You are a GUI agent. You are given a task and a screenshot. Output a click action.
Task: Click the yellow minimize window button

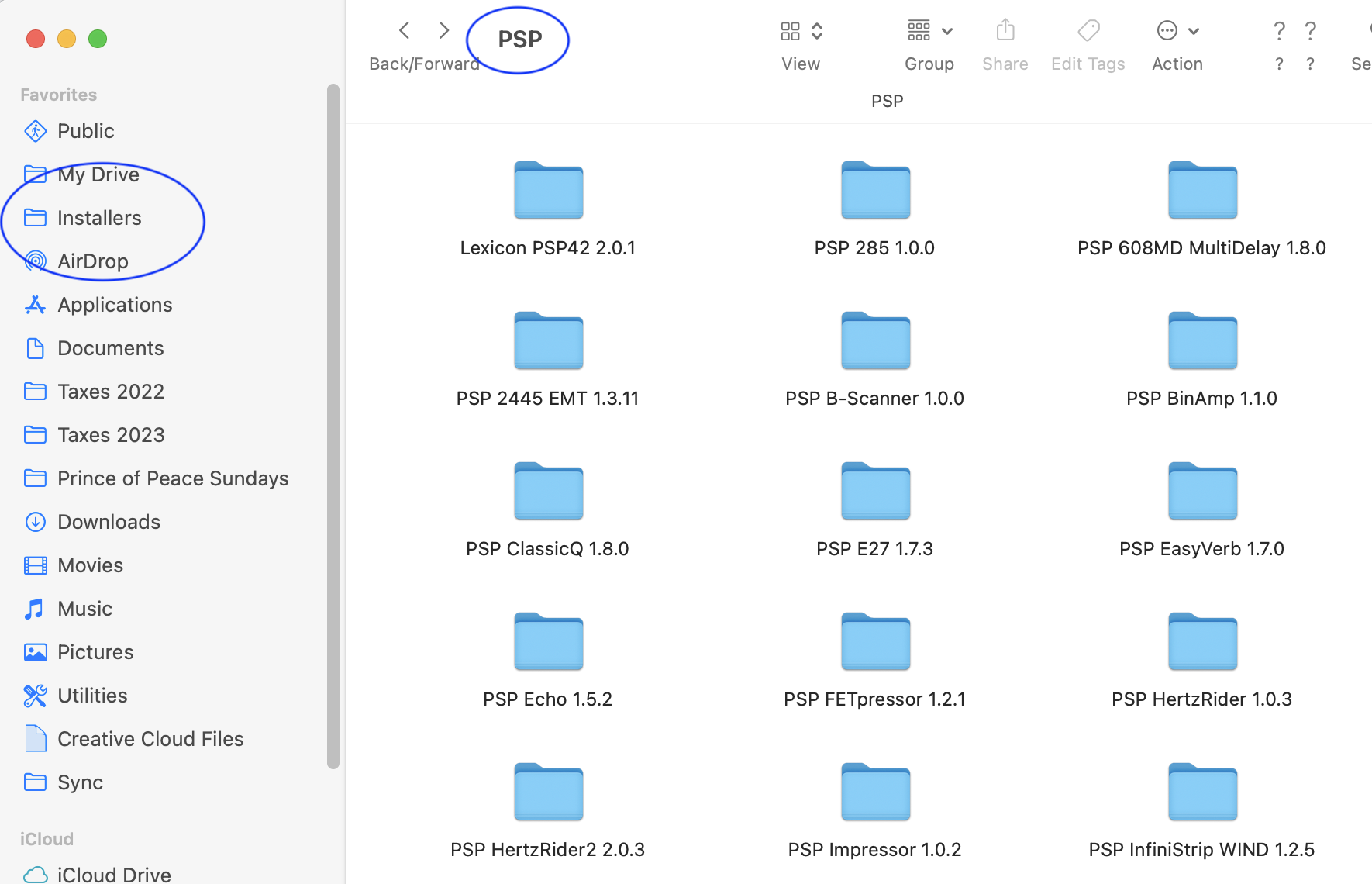[x=67, y=39]
